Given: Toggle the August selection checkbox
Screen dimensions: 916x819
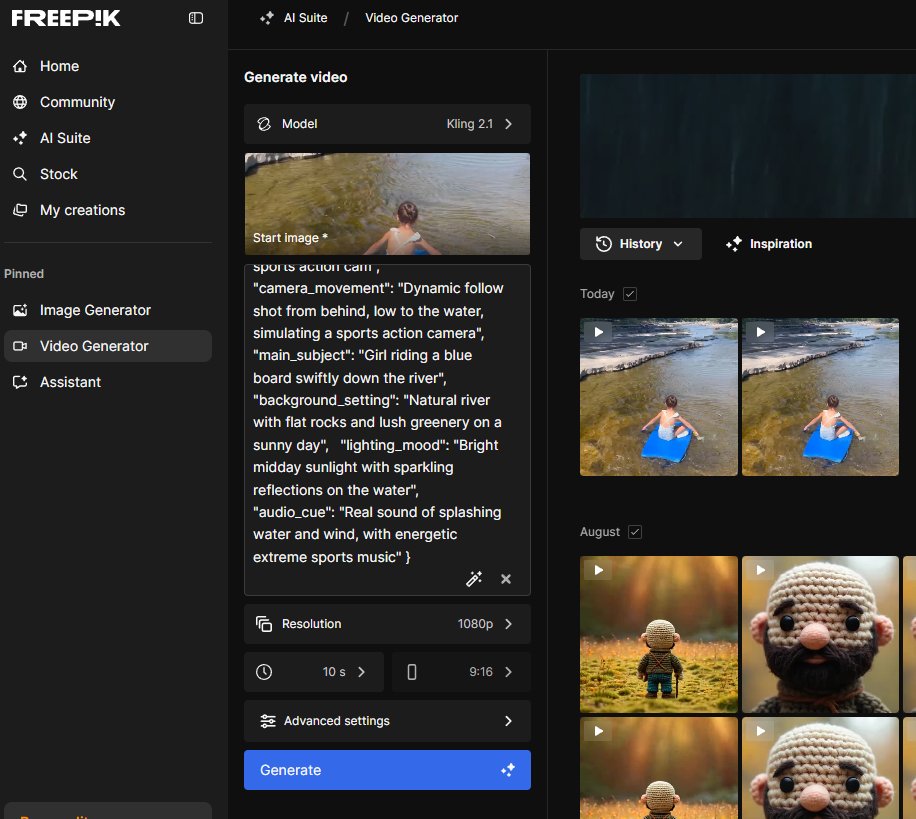Looking at the screenshot, I should (635, 532).
